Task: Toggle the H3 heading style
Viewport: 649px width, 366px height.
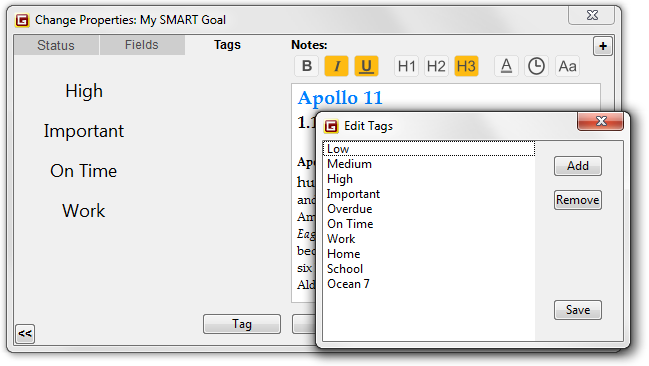Action: [466, 66]
